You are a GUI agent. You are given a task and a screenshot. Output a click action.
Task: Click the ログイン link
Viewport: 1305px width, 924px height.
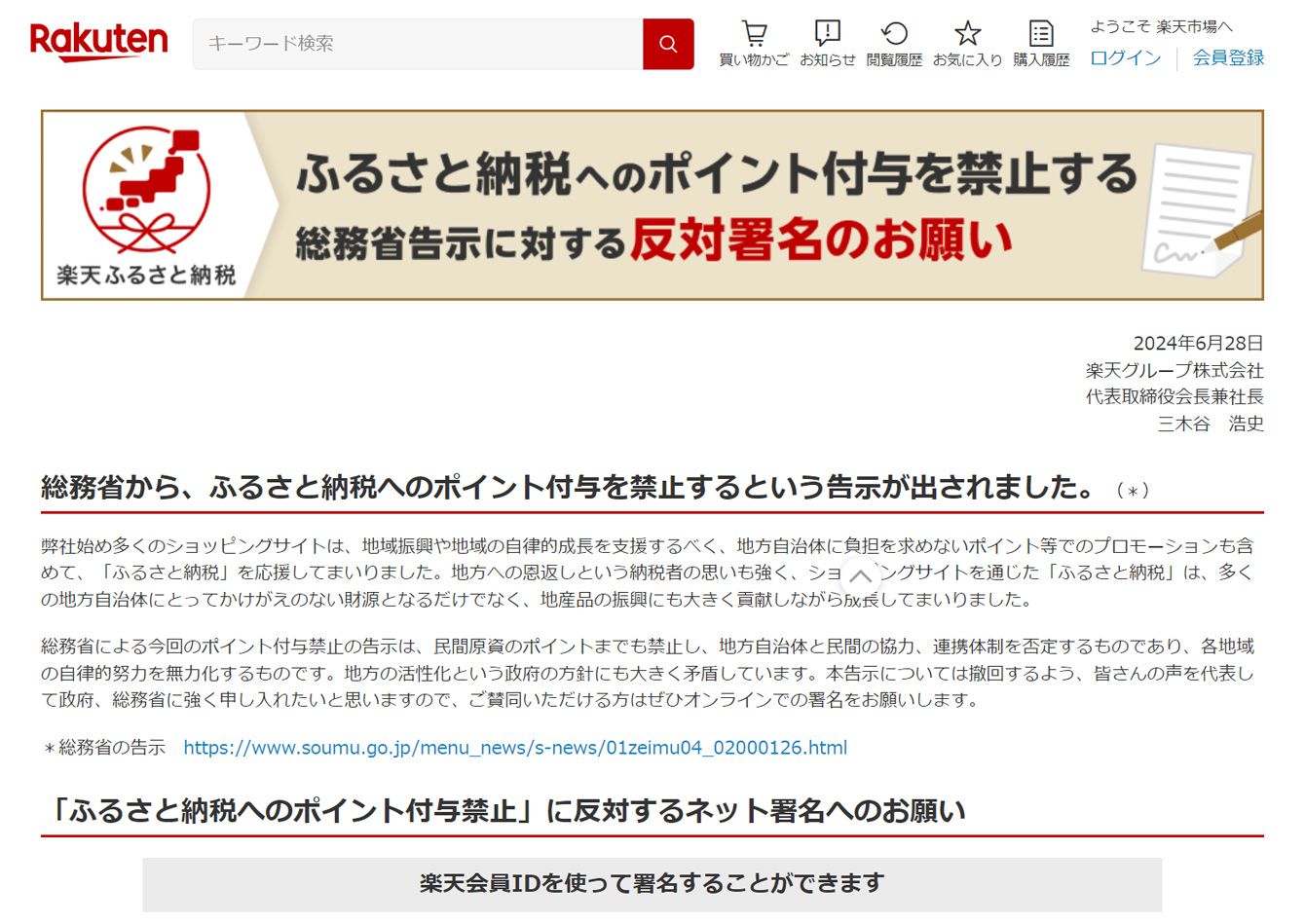(x=1125, y=58)
